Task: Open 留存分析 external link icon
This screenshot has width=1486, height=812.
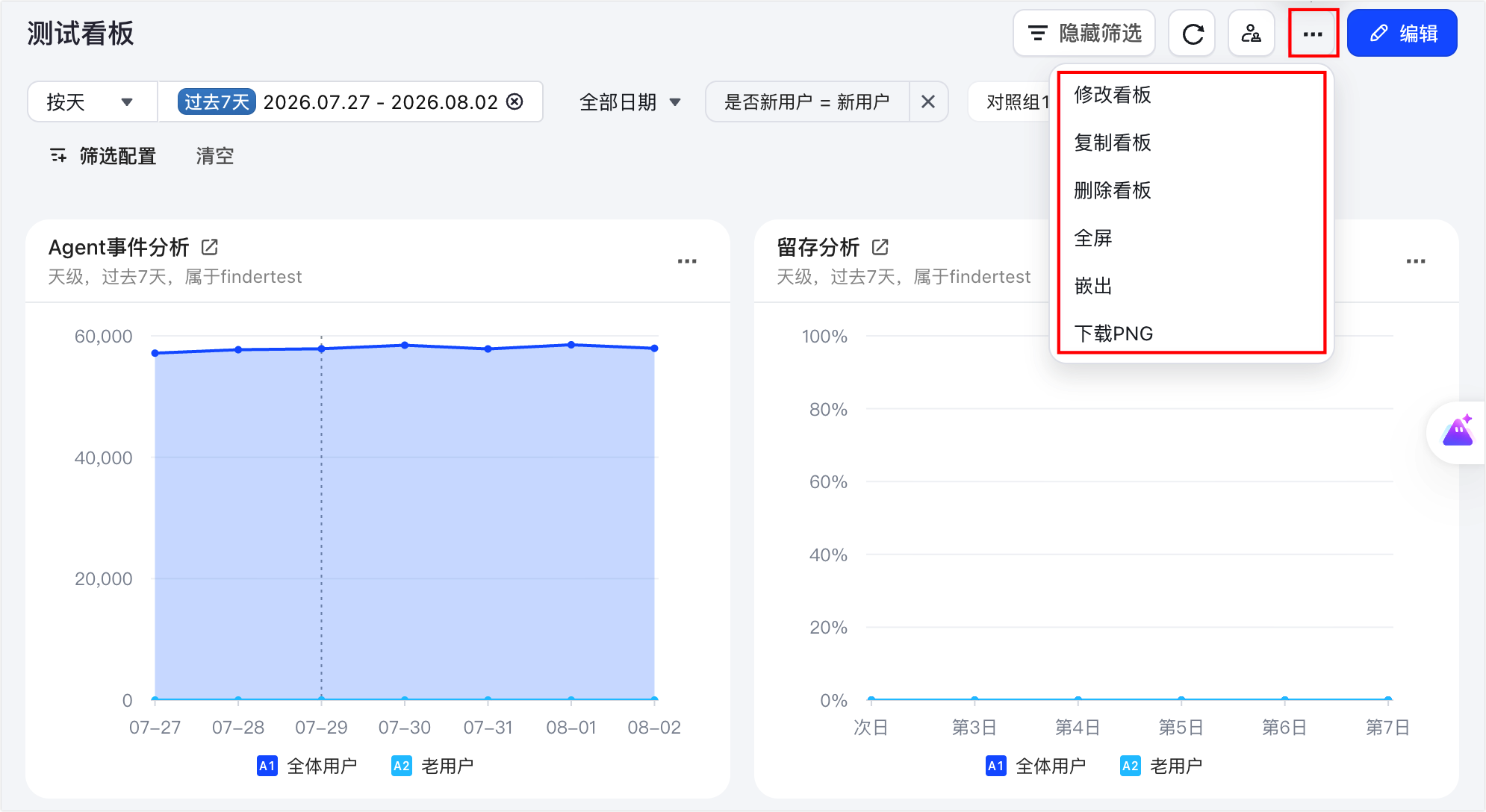Action: click(880, 247)
